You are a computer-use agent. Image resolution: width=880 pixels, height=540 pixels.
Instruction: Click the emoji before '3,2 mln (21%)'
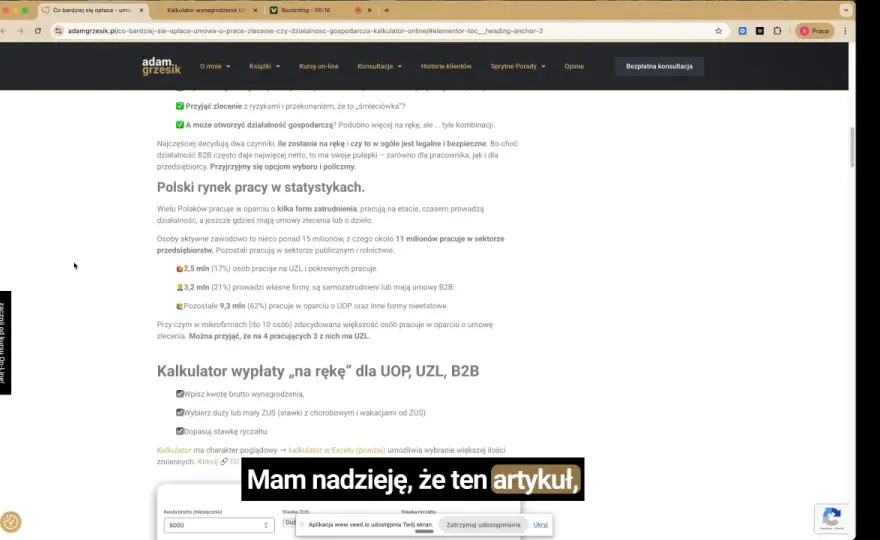[180, 287]
